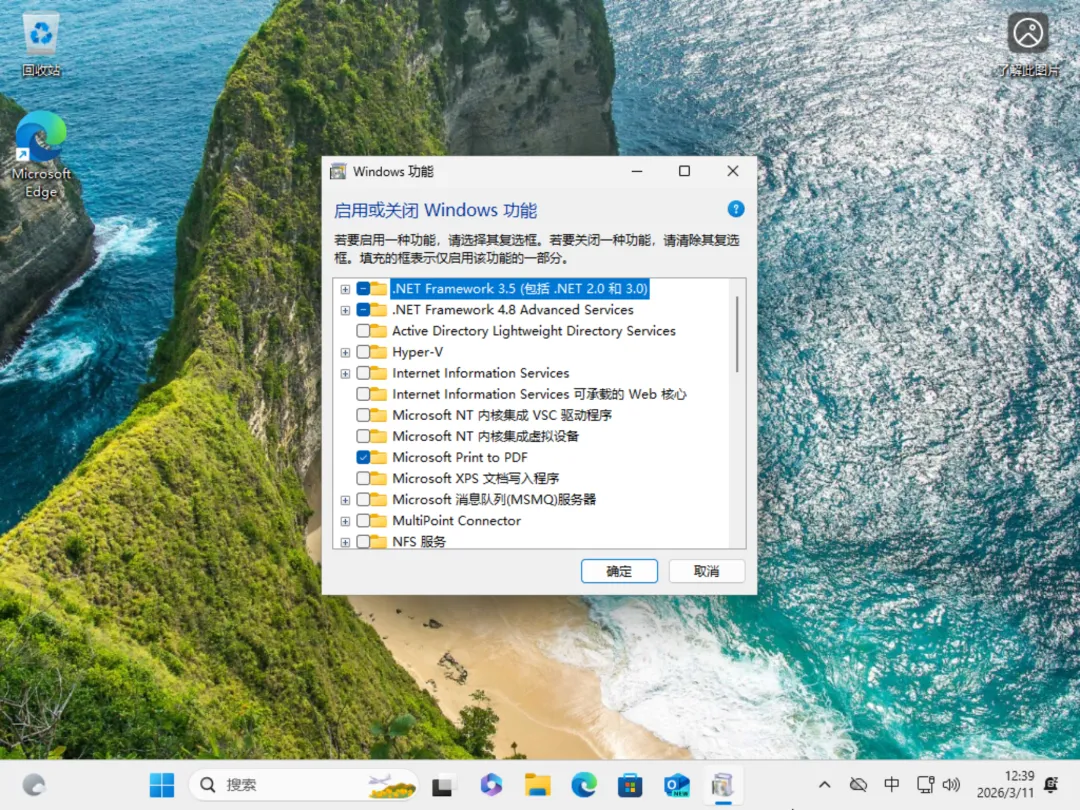Screen dimensions: 1080x810
Task: Click the spotlight image info icon on the desktop
Action: pyautogui.click(x=1028, y=44)
